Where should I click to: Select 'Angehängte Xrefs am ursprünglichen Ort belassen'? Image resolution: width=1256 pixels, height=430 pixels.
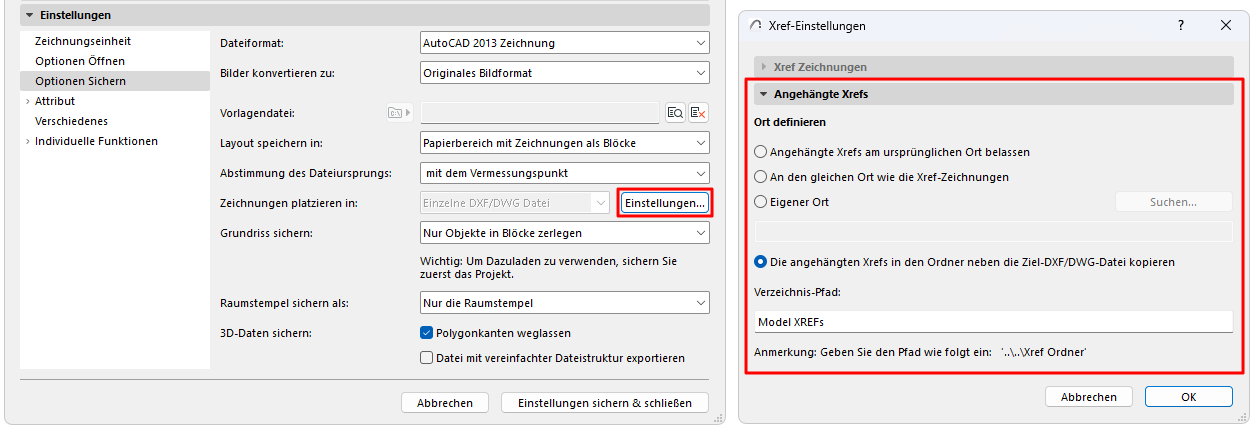point(761,152)
